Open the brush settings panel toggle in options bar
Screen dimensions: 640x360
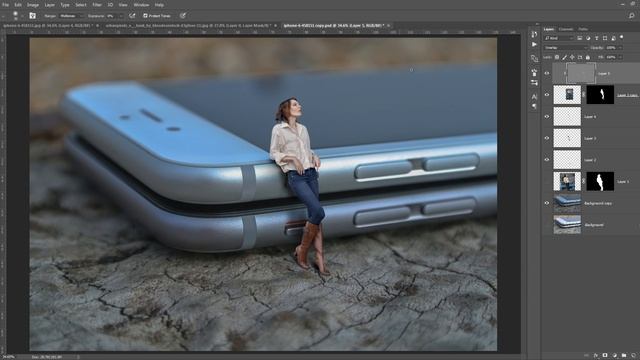32,16
